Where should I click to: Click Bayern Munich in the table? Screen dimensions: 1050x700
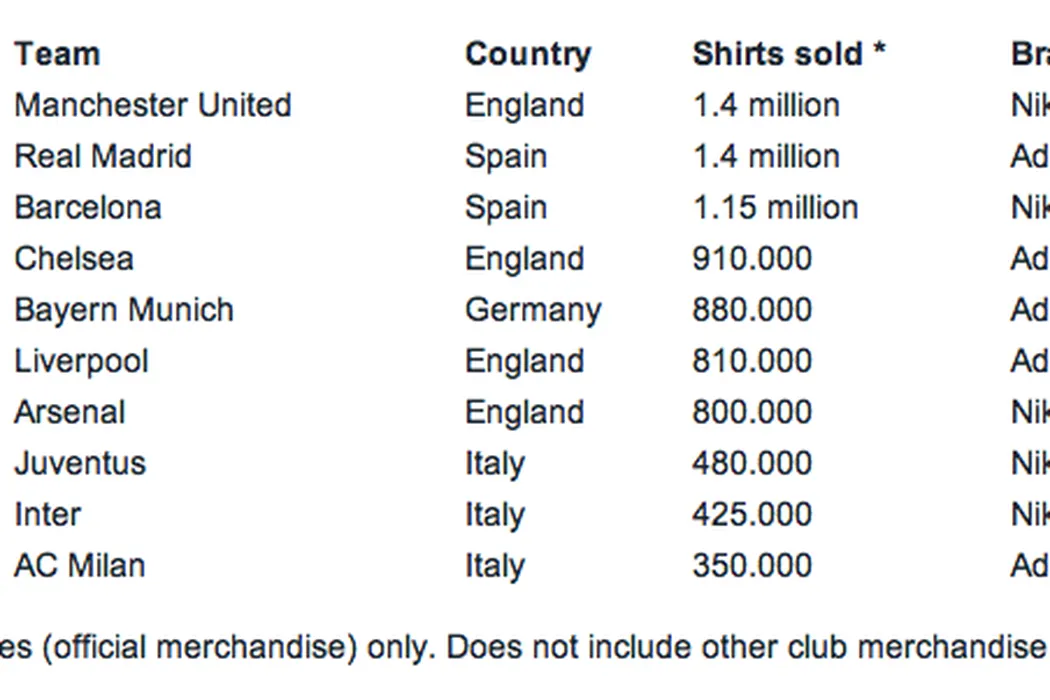click(124, 310)
